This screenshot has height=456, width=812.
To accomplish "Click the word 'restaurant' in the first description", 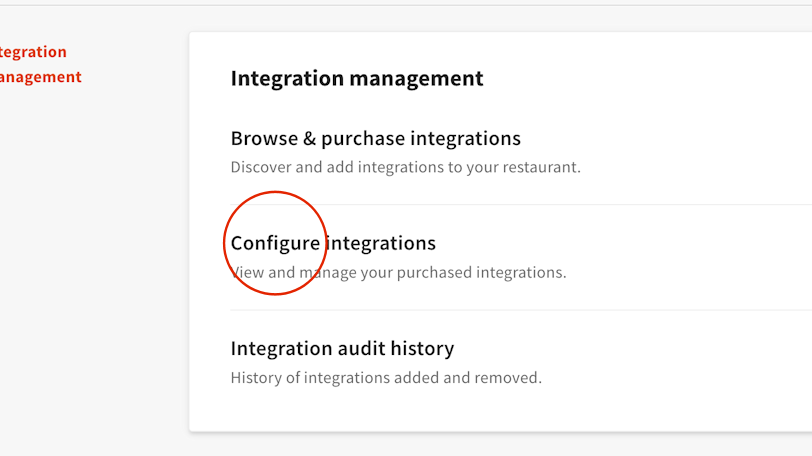I will point(541,167).
